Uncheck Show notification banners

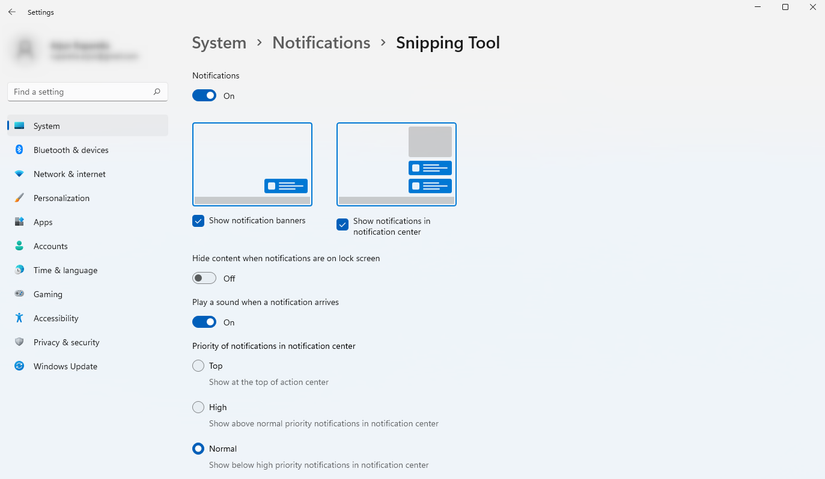(x=198, y=220)
